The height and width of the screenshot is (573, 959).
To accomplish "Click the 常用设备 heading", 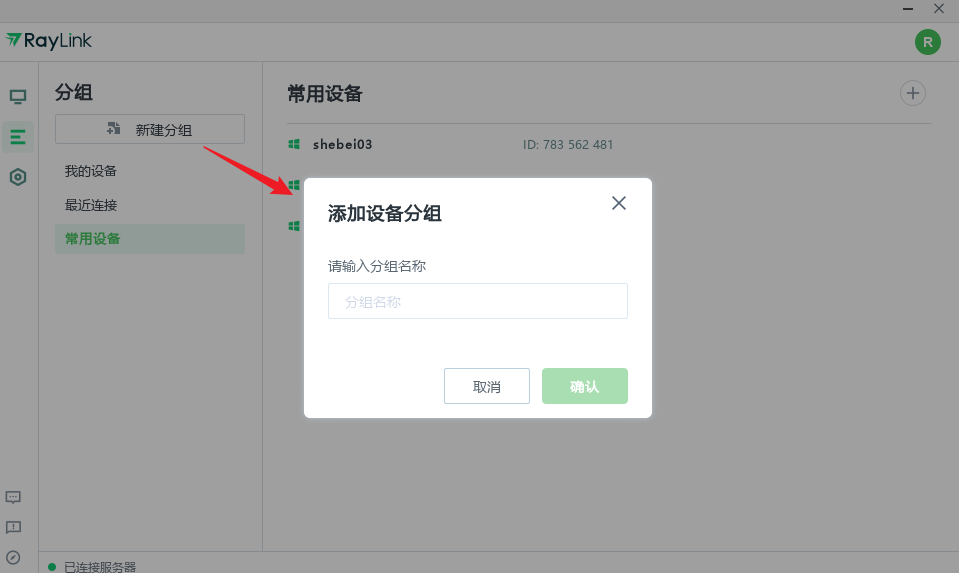I will point(325,94).
